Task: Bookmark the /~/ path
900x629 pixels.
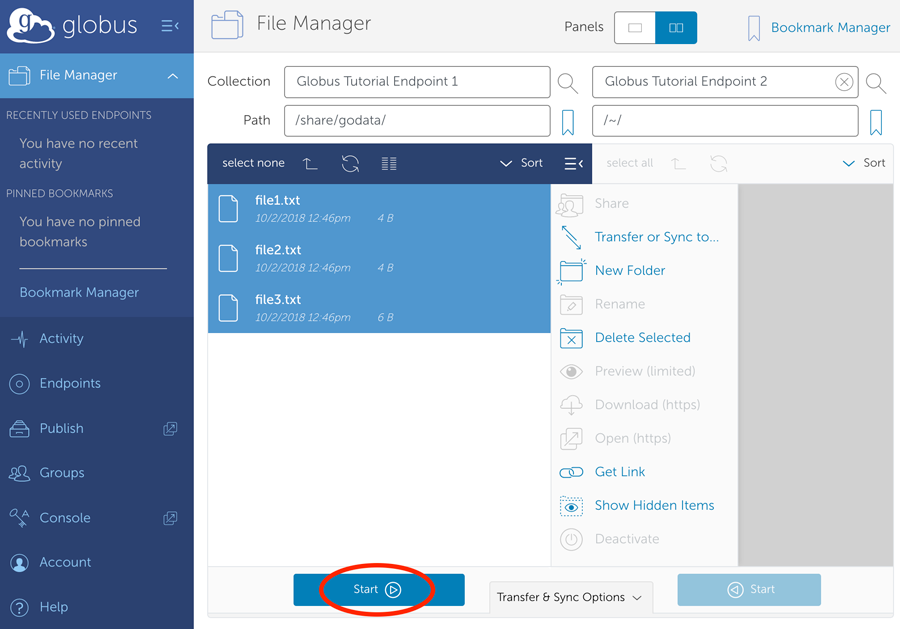Action: click(x=876, y=122)
